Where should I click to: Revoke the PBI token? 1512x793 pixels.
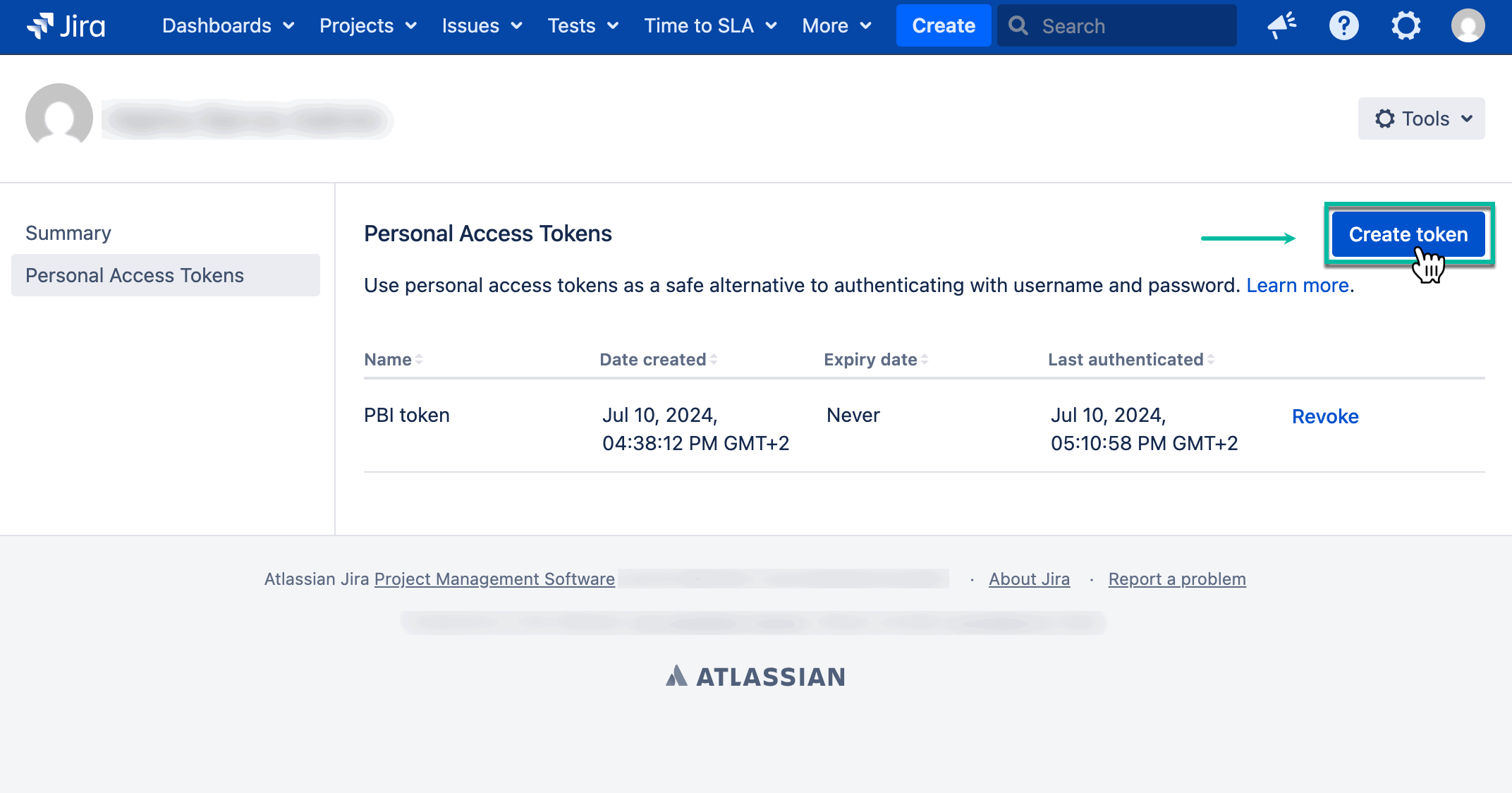[1324, 417]
